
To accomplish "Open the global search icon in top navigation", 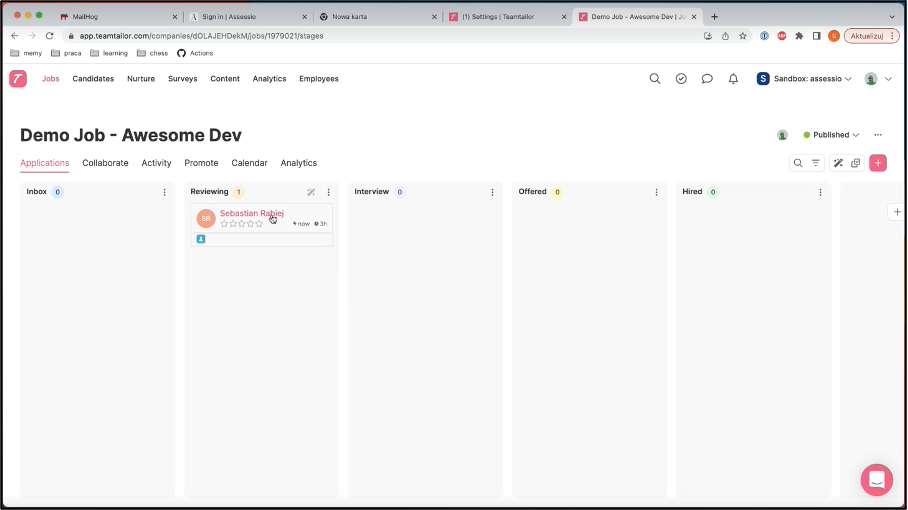I will [655, 79].
